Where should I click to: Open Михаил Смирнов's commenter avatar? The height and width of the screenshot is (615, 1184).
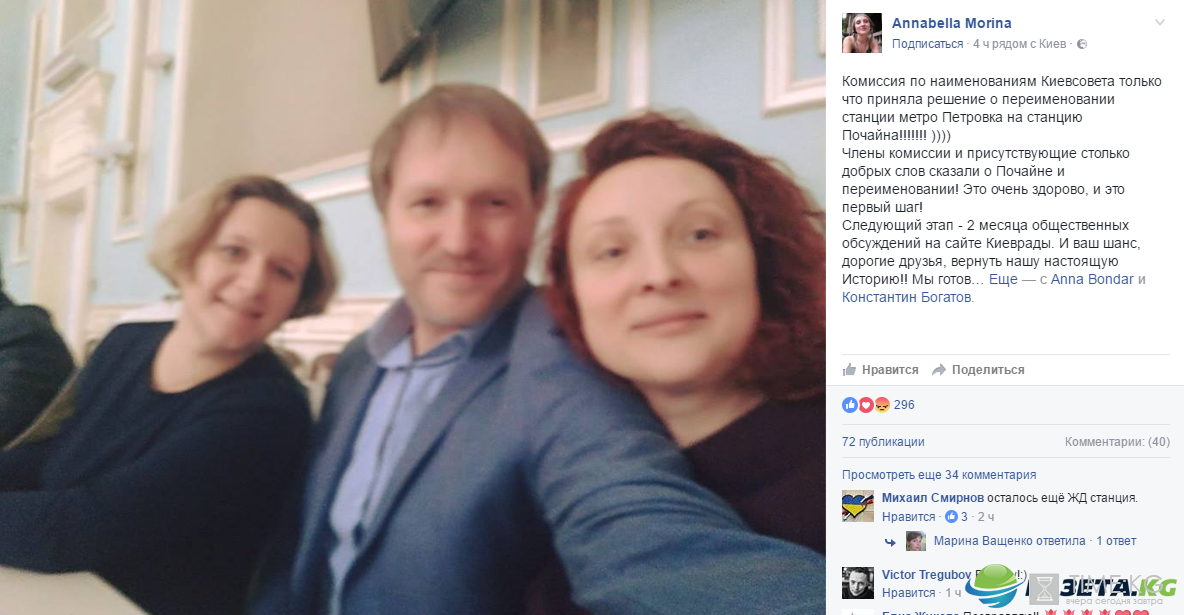858,506
